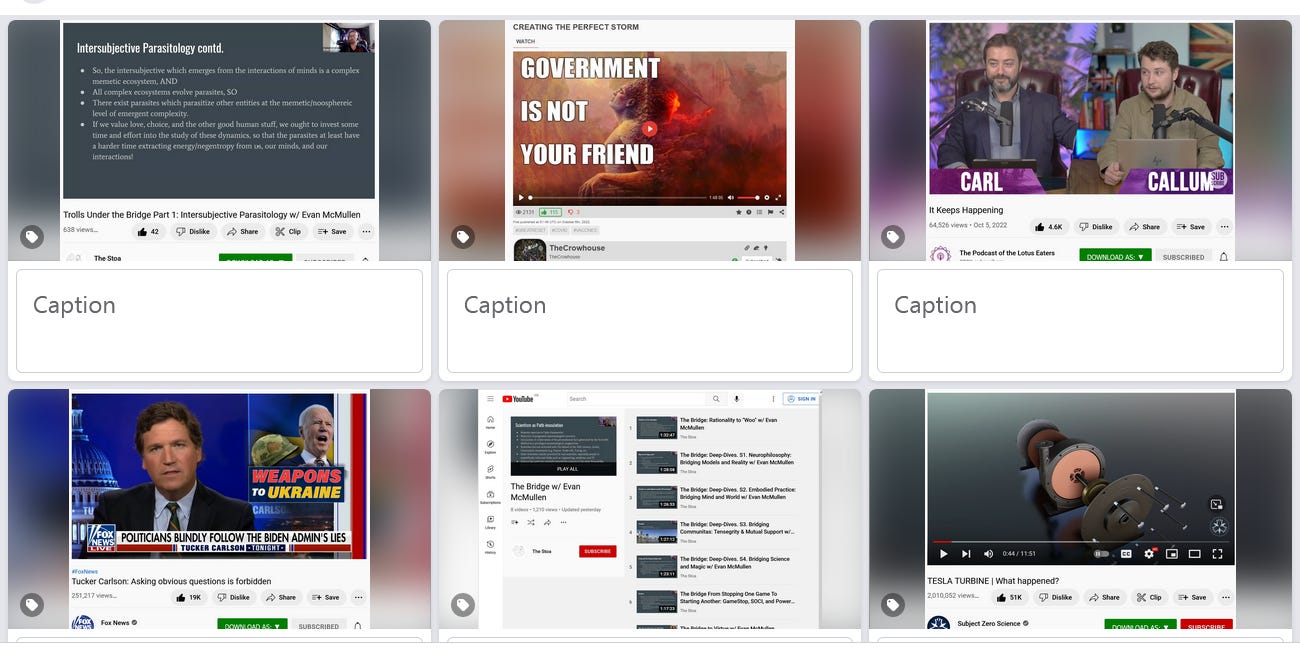Click miniplayer icon in TESLA TURBINE player
Screen dimensions: 1300x654
(x=1172, y=554)
